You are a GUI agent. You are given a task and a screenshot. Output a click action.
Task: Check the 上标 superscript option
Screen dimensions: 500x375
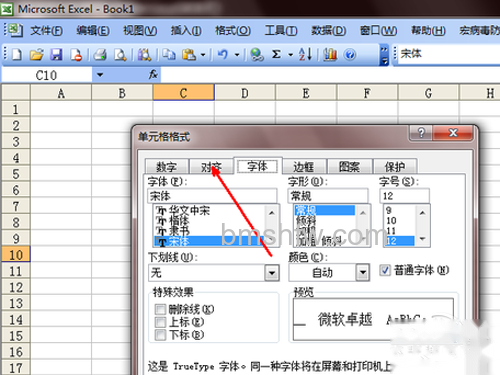[160, 322]
